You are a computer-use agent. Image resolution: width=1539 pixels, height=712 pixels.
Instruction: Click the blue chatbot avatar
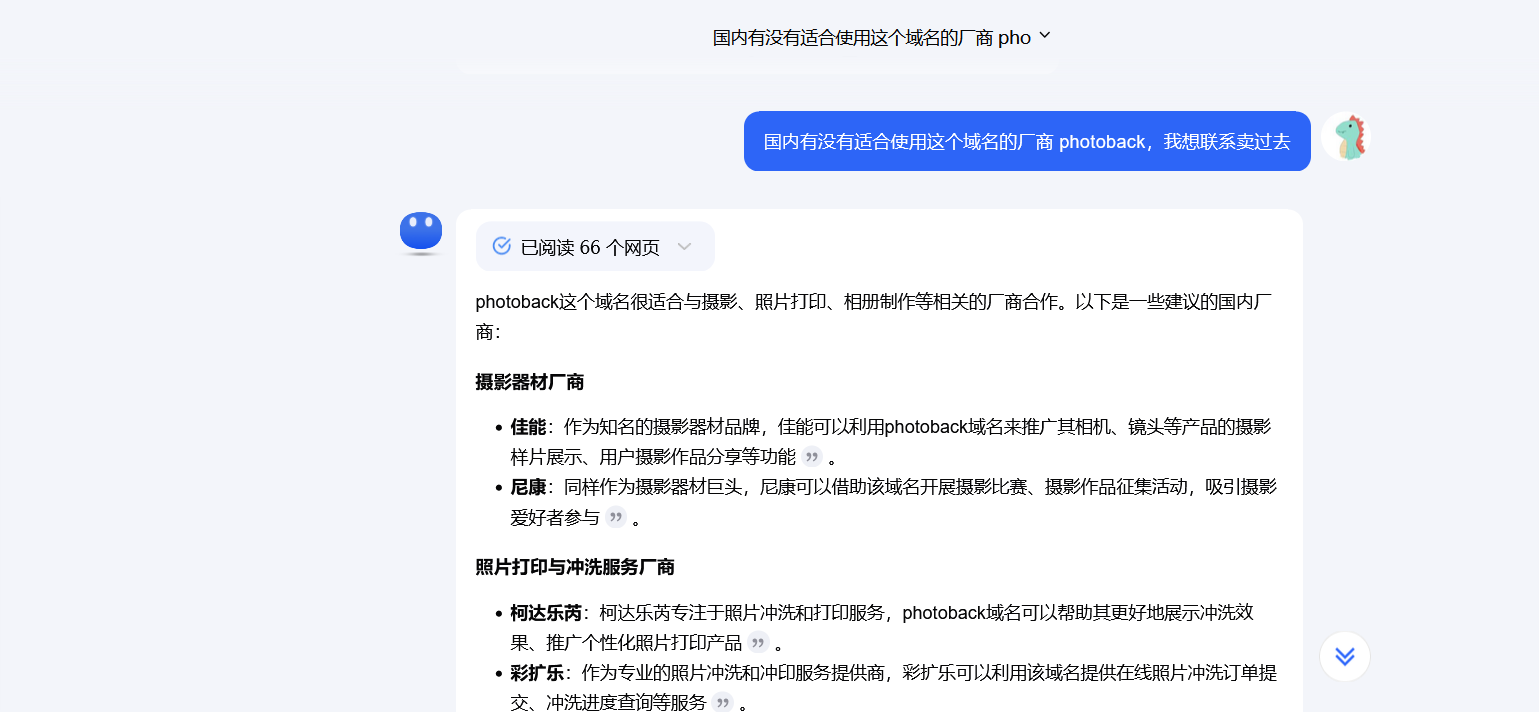[421, 232]
